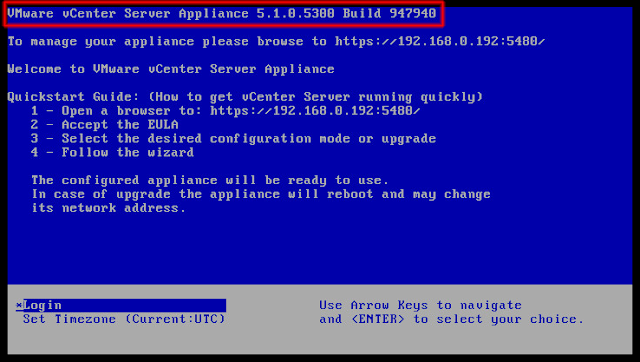Click 'The configured appliance will be ready' line
Viewport: 640px width, 362px height.
click(210, 180)
